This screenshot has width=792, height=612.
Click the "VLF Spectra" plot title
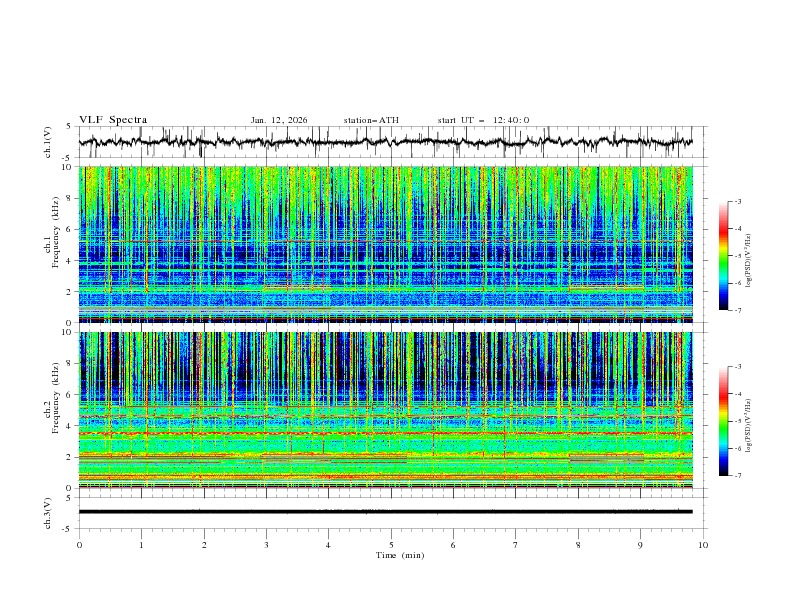(113, 120)
